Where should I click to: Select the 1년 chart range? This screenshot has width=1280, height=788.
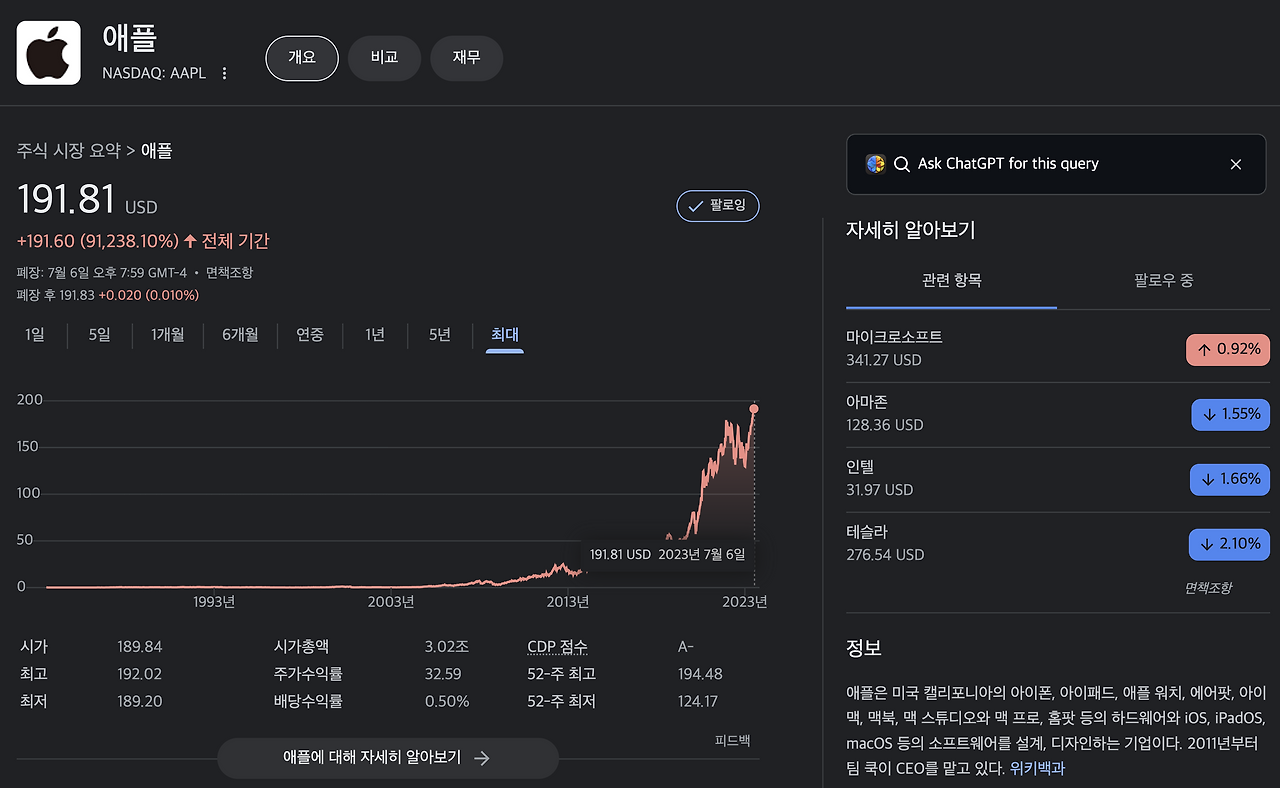click(x=375, y=335)
